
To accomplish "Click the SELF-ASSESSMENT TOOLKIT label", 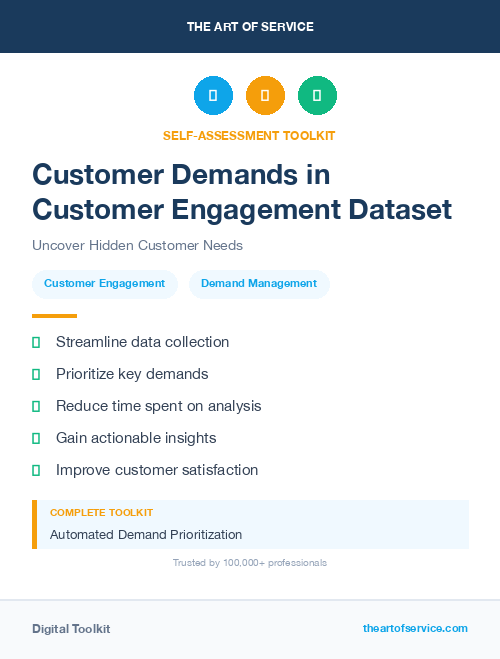I will coord(249,136).
